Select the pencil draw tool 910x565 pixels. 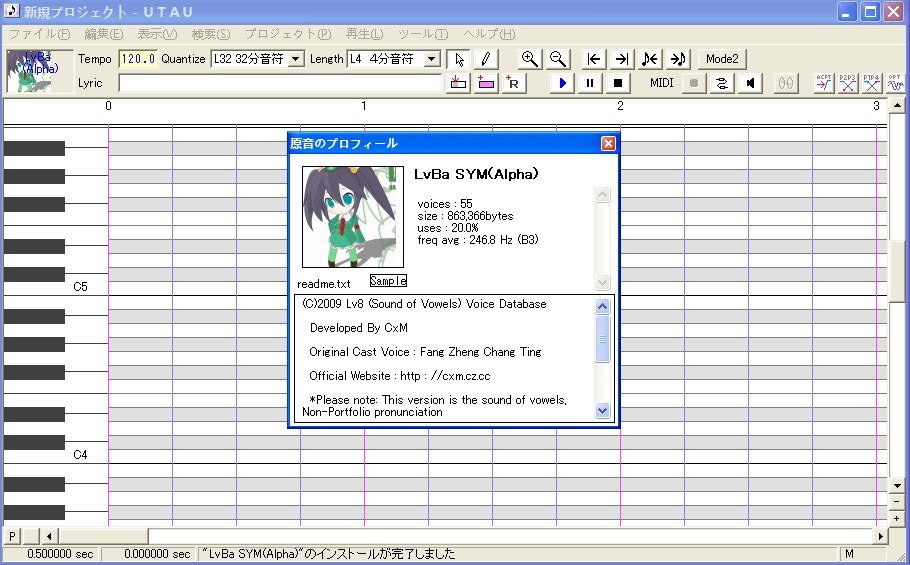485,59
